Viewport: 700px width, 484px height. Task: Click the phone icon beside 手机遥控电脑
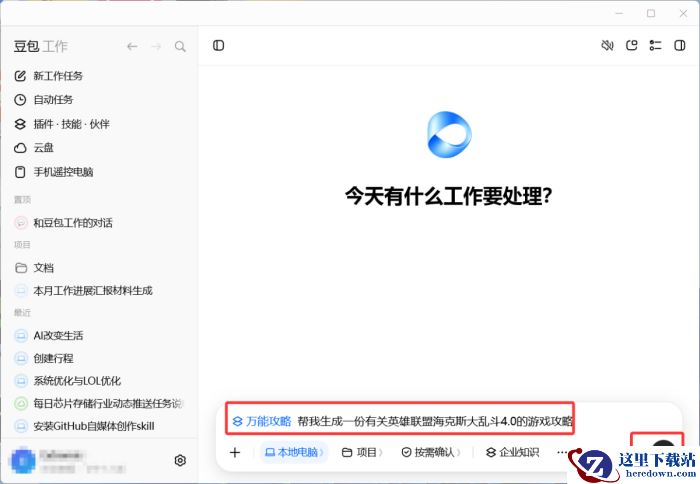coord(21,172)
